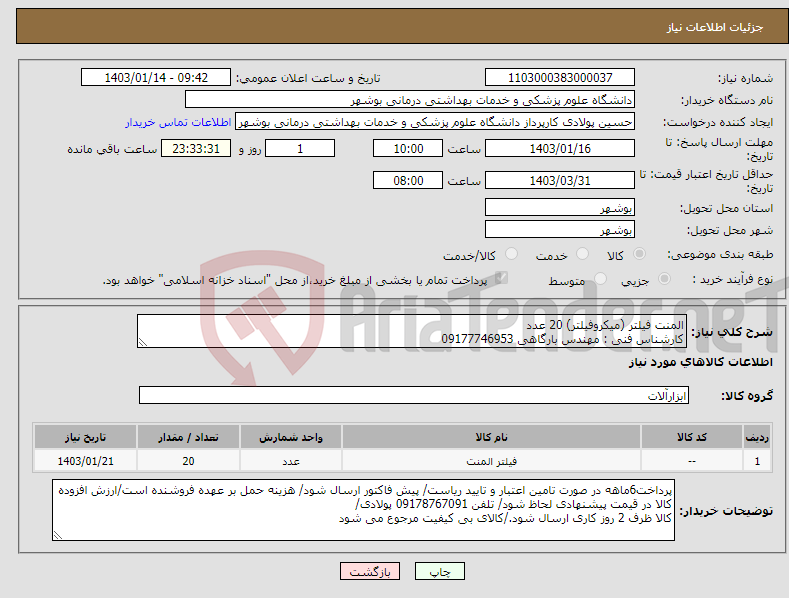This screenshot has height=598, width=789.
Task: Click the row number cell 1
Action: click(x=757, y=461)
